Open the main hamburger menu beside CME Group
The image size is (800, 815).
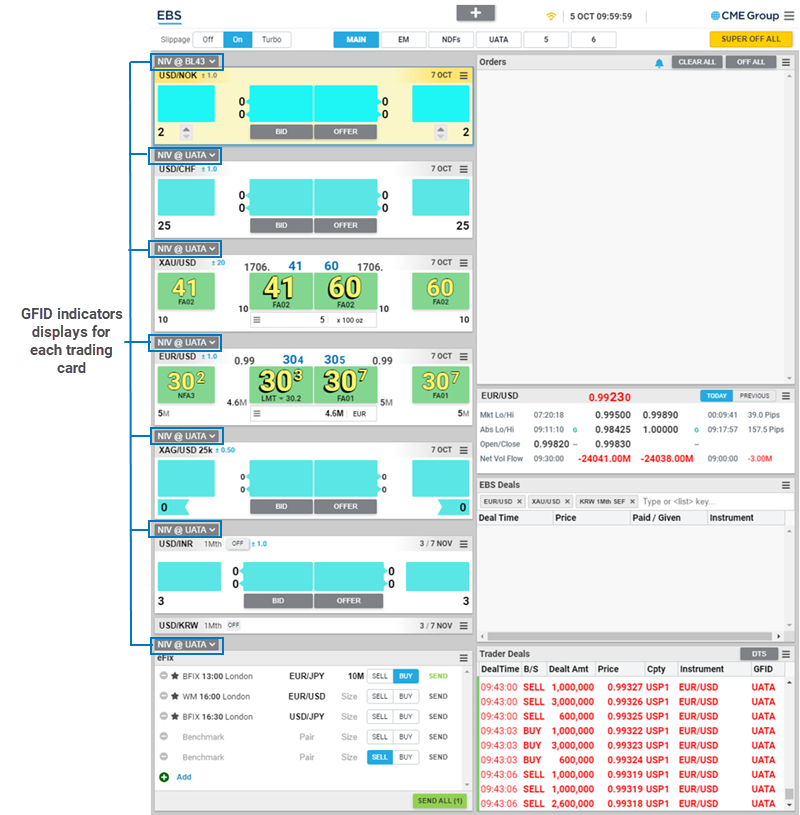pos(788,16)
